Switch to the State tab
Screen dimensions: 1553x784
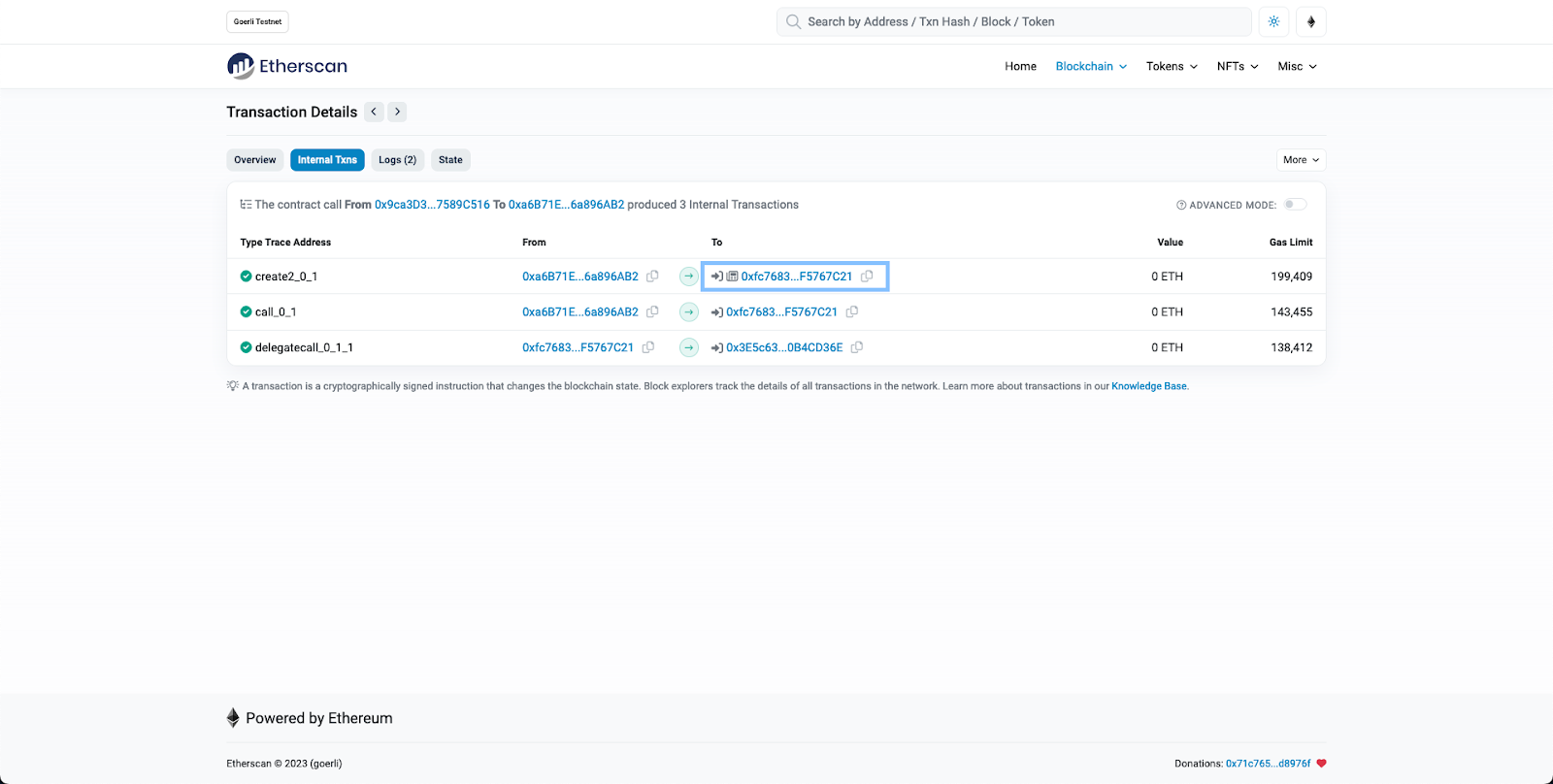pos(450,160)
